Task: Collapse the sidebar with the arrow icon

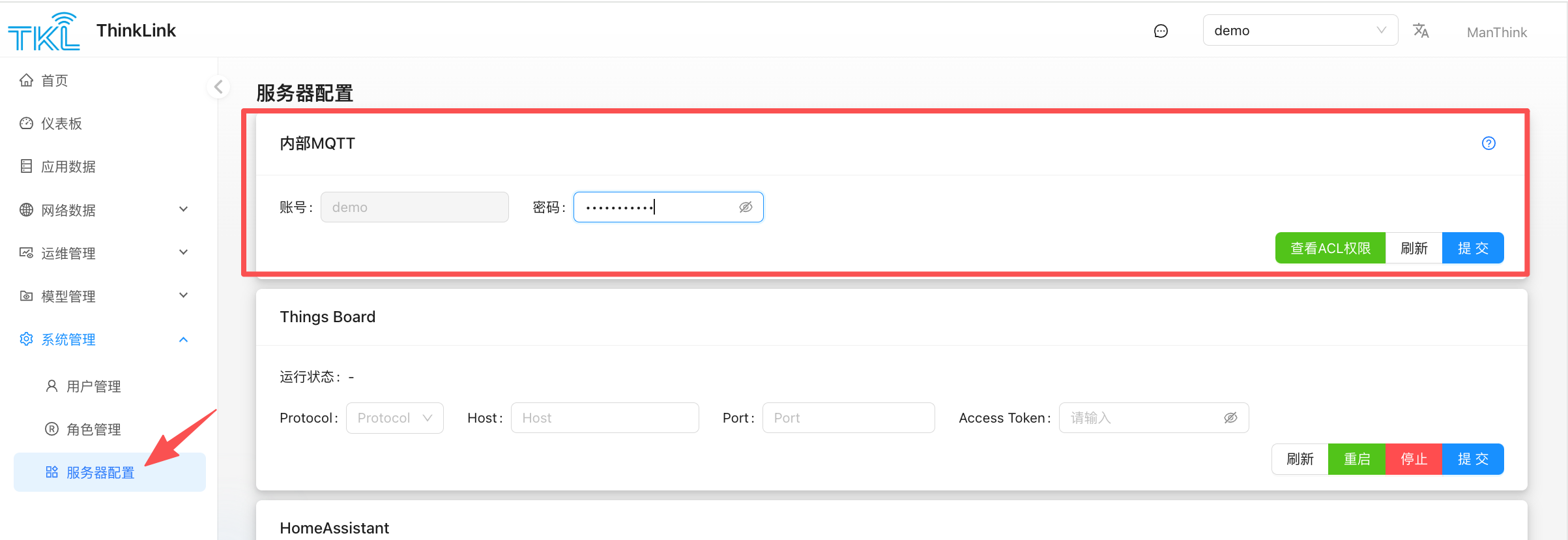Action: coord(218,87)
